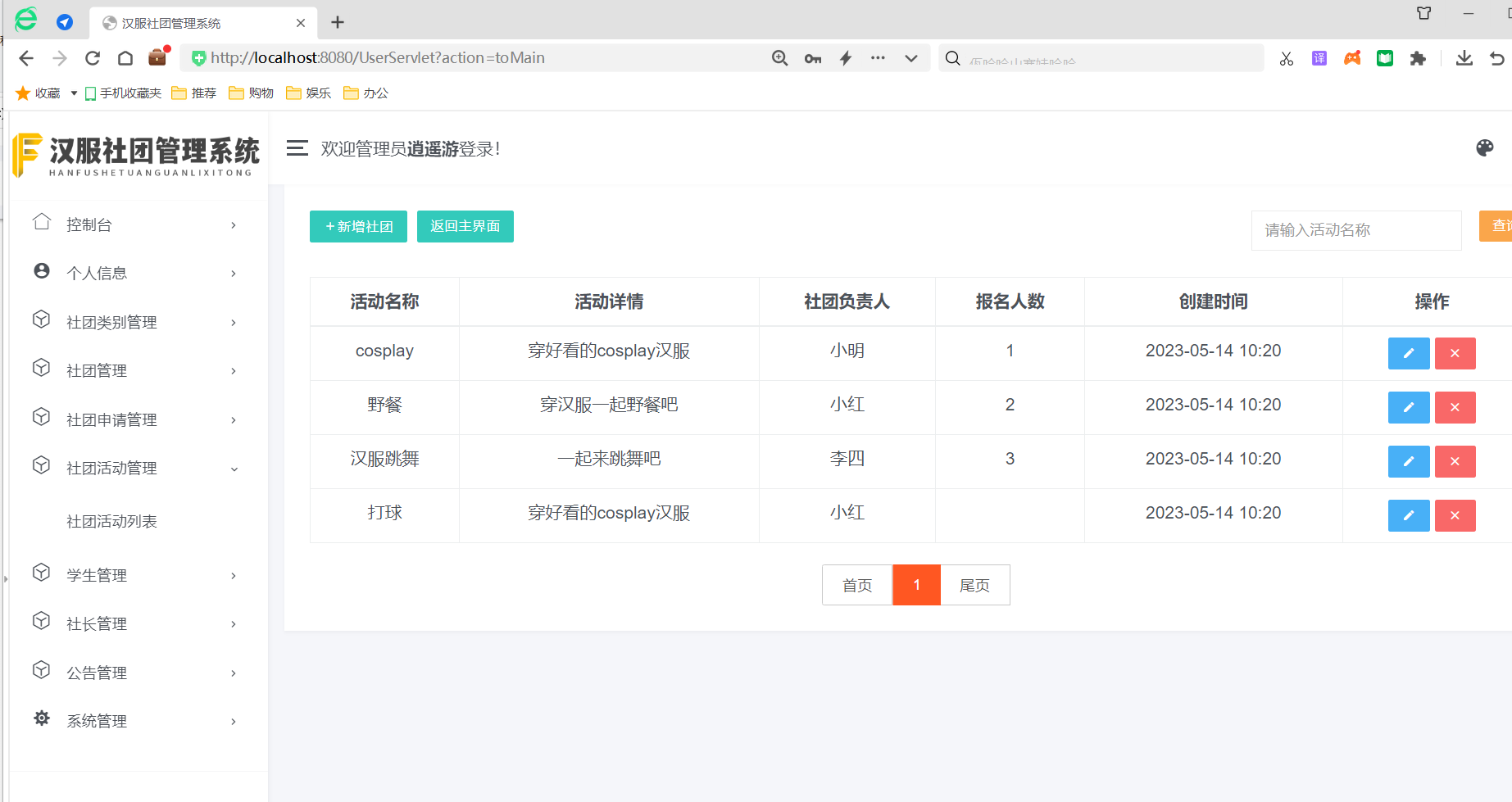This screenshot has height=802, width=1512.
Task: Delete the 野餐 activity row
Action: pyautogui.click(x=1455, y=407)
